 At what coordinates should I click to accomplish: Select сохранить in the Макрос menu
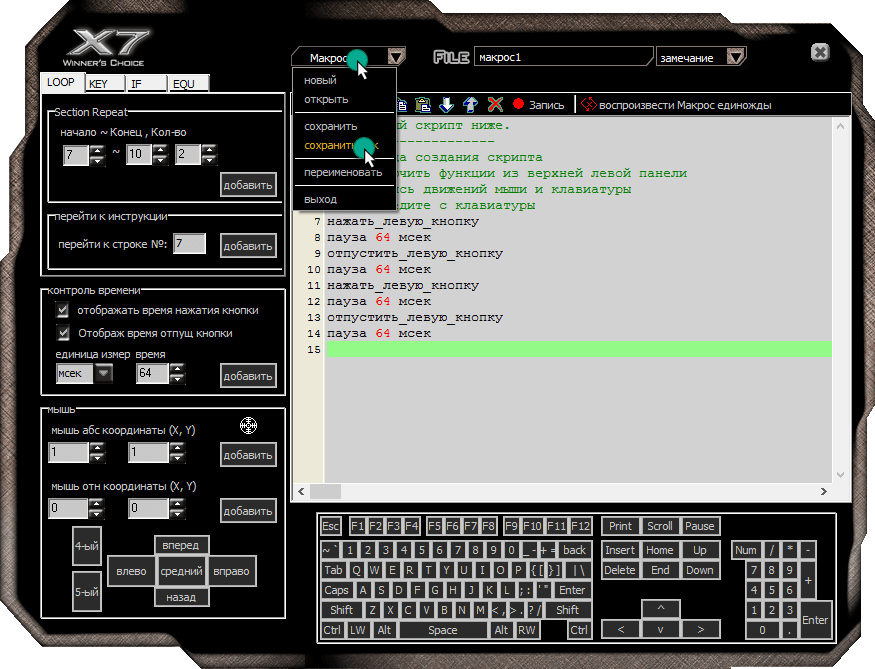330,127
